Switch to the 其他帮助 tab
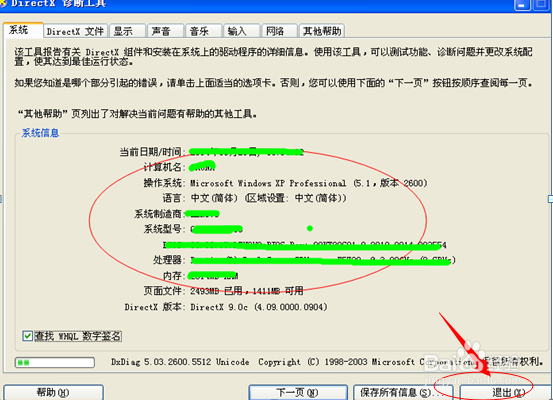This screenshot has height=400, width=553. pyautogui.click(x=322, y=31)
